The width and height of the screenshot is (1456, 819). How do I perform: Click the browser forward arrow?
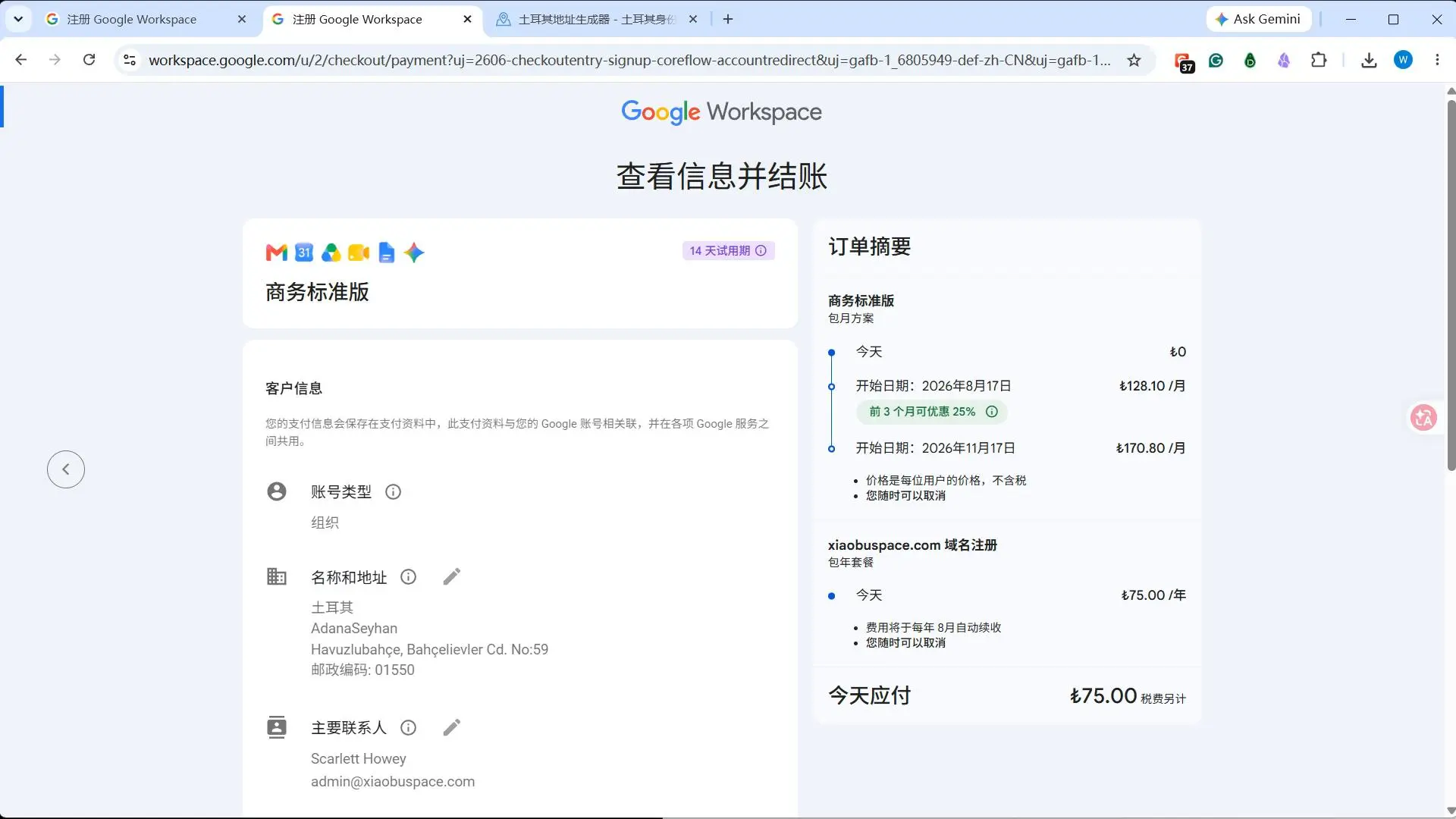tap(55, 60)
